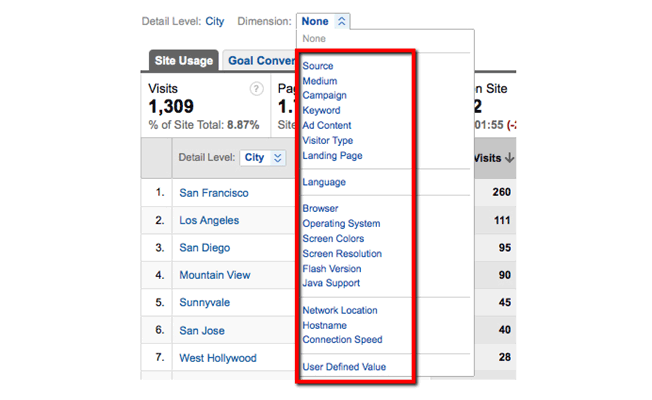Select Hostname dimension
The image size is (652, 400).
coord(324,326)
